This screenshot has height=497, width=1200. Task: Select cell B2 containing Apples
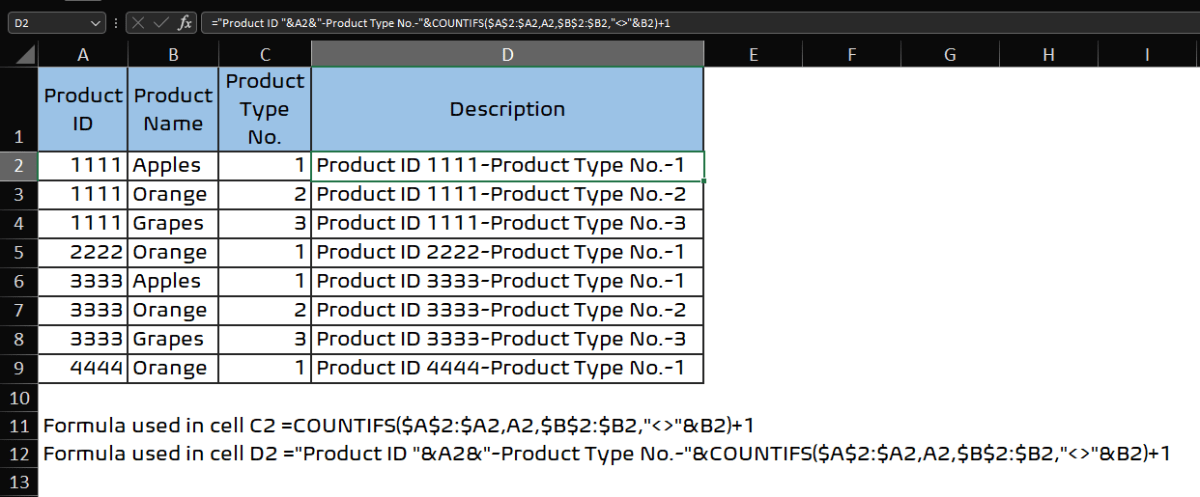tap(173, 166)
